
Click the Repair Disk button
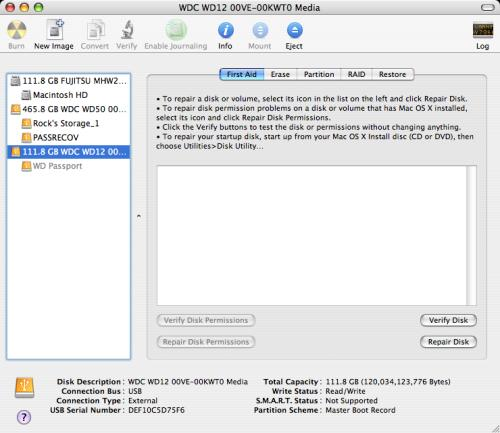pyautogui.click(x=448, y=342)
